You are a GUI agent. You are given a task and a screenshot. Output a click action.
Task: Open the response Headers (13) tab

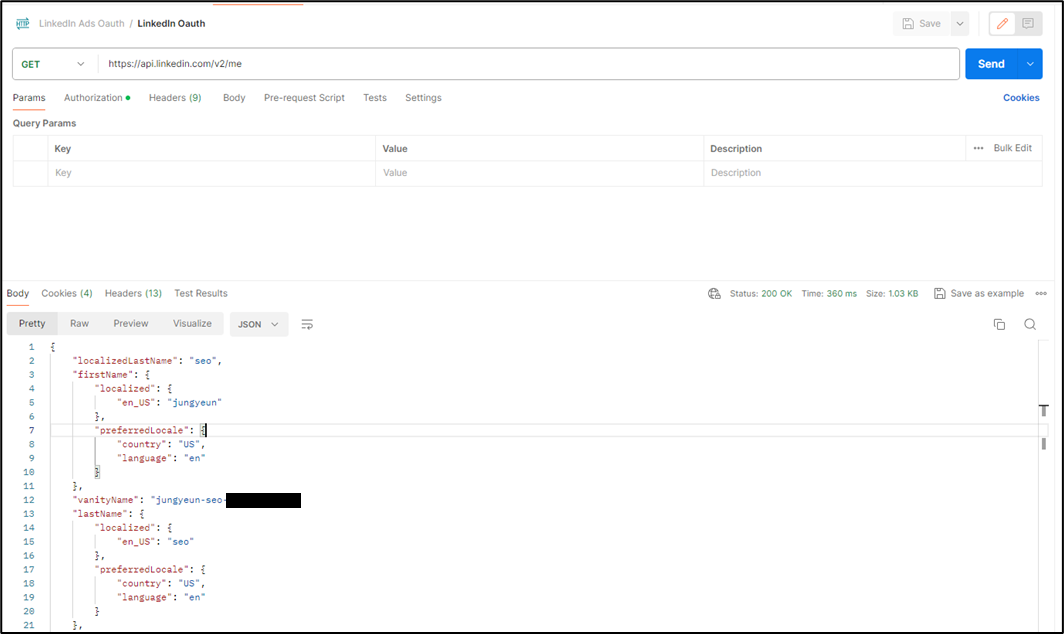coord(133,293)
